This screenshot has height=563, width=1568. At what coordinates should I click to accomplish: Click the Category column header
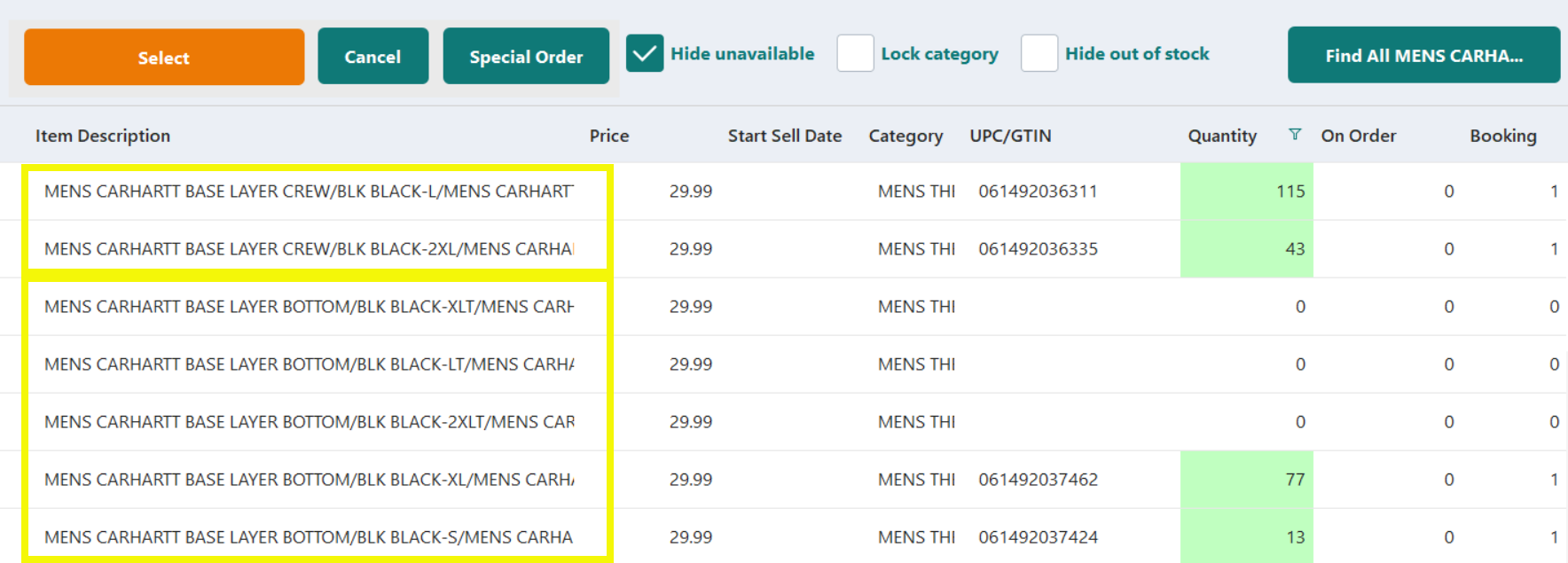click(x=906, y=136)
